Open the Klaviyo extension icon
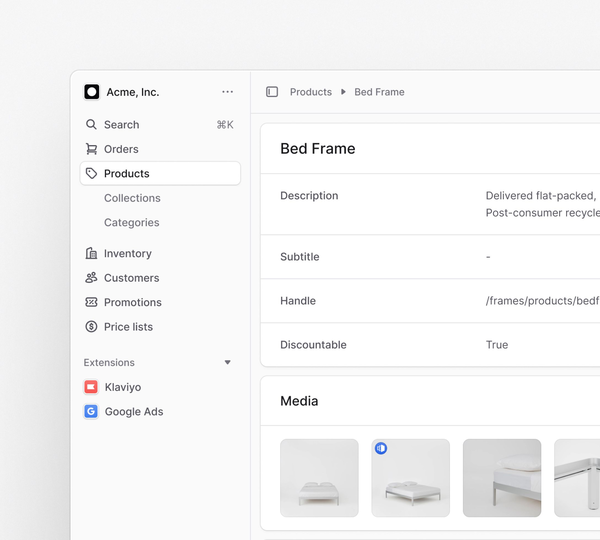 [x=91, y=387]
